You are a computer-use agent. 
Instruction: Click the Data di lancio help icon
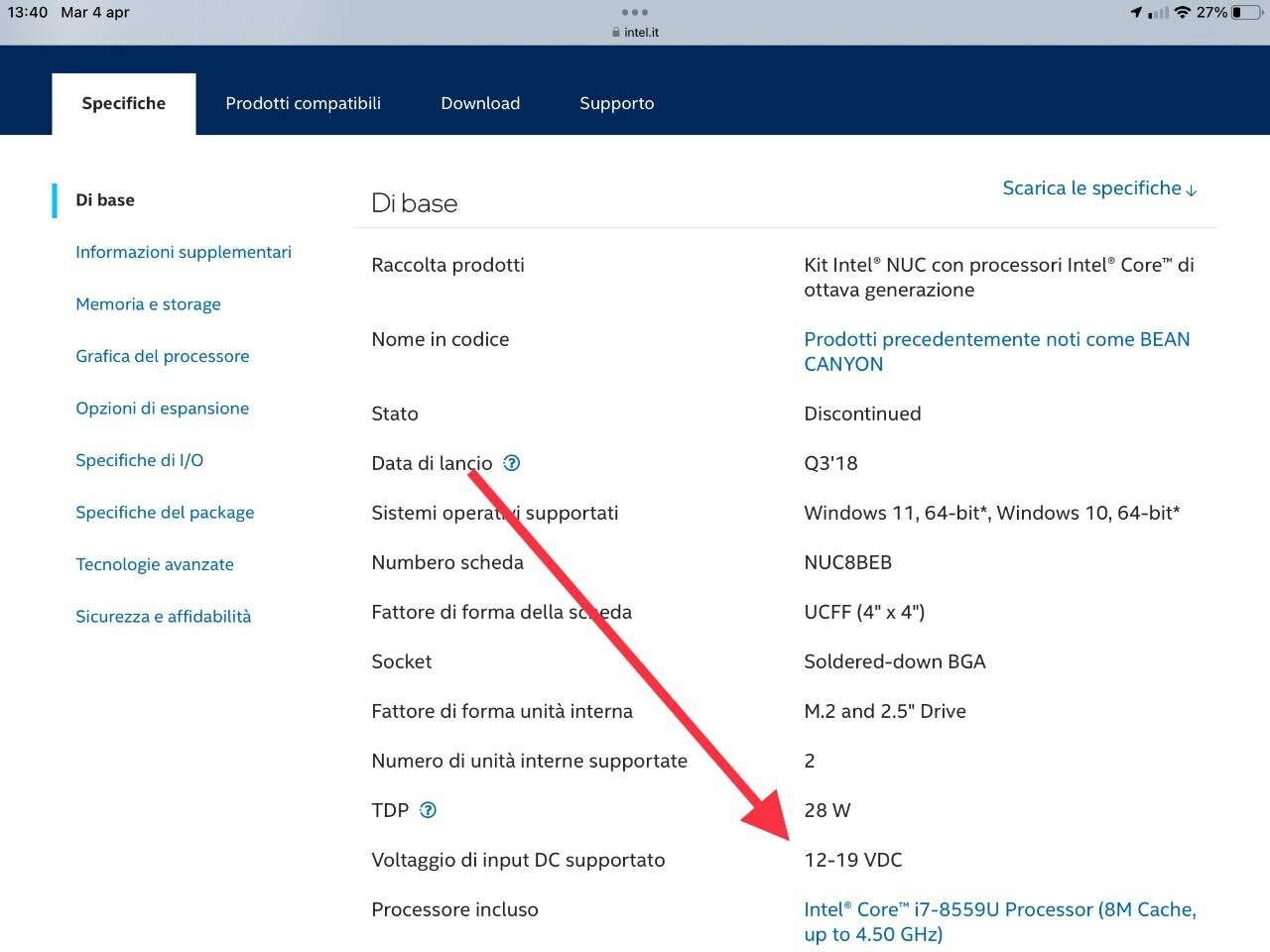pos(512,463)
